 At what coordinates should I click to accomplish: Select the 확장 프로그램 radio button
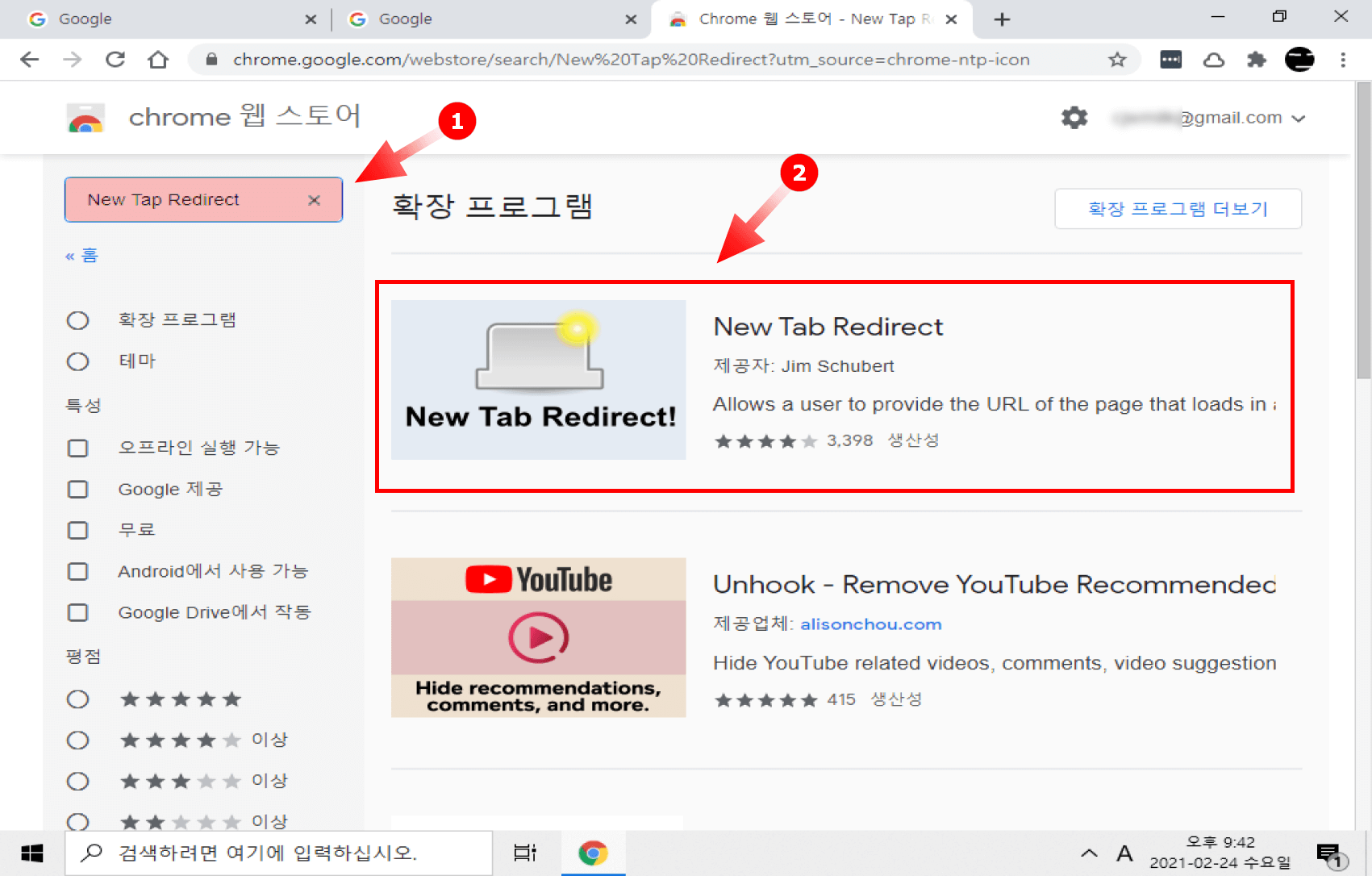point(77,320)
